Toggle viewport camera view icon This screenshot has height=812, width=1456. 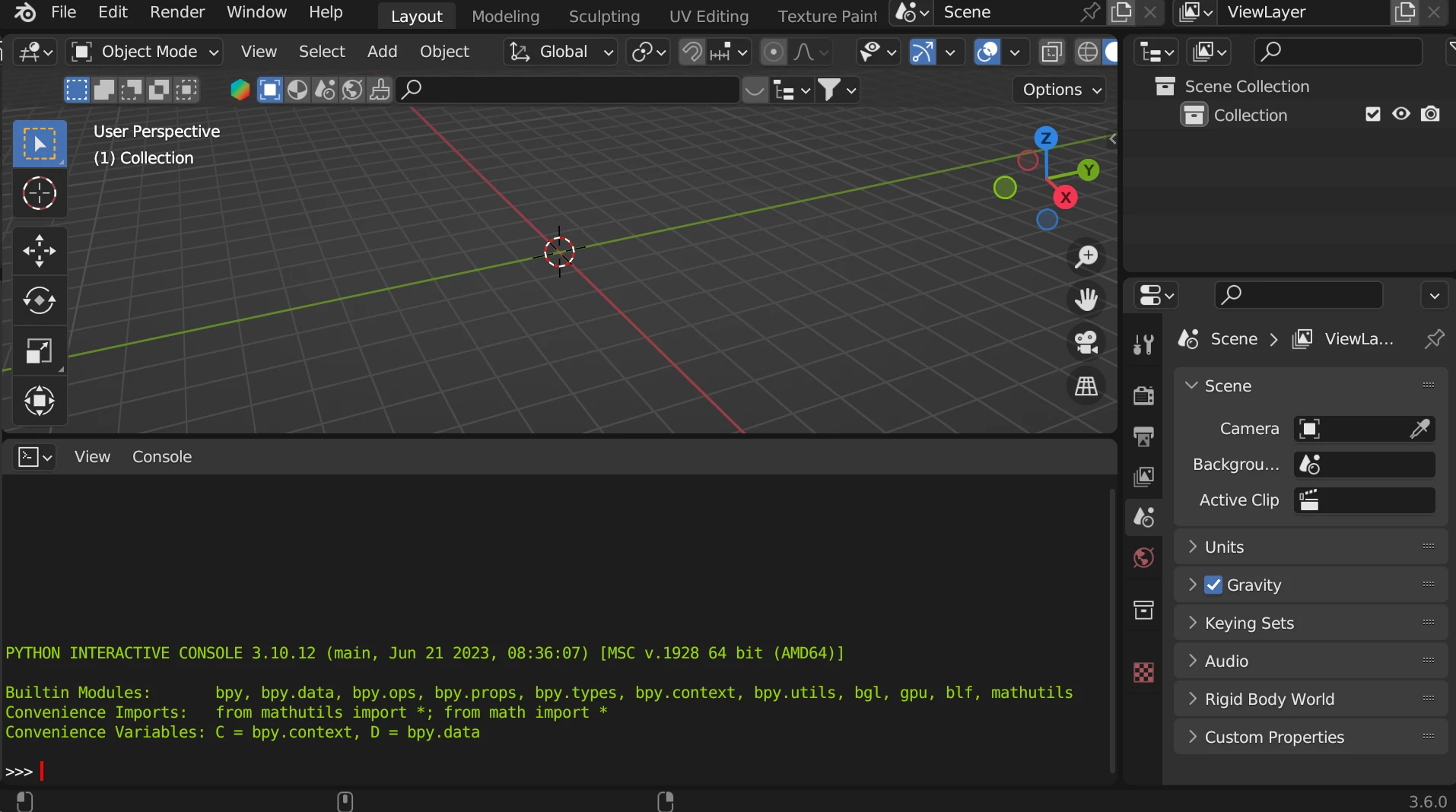[x=1086, y=342]
